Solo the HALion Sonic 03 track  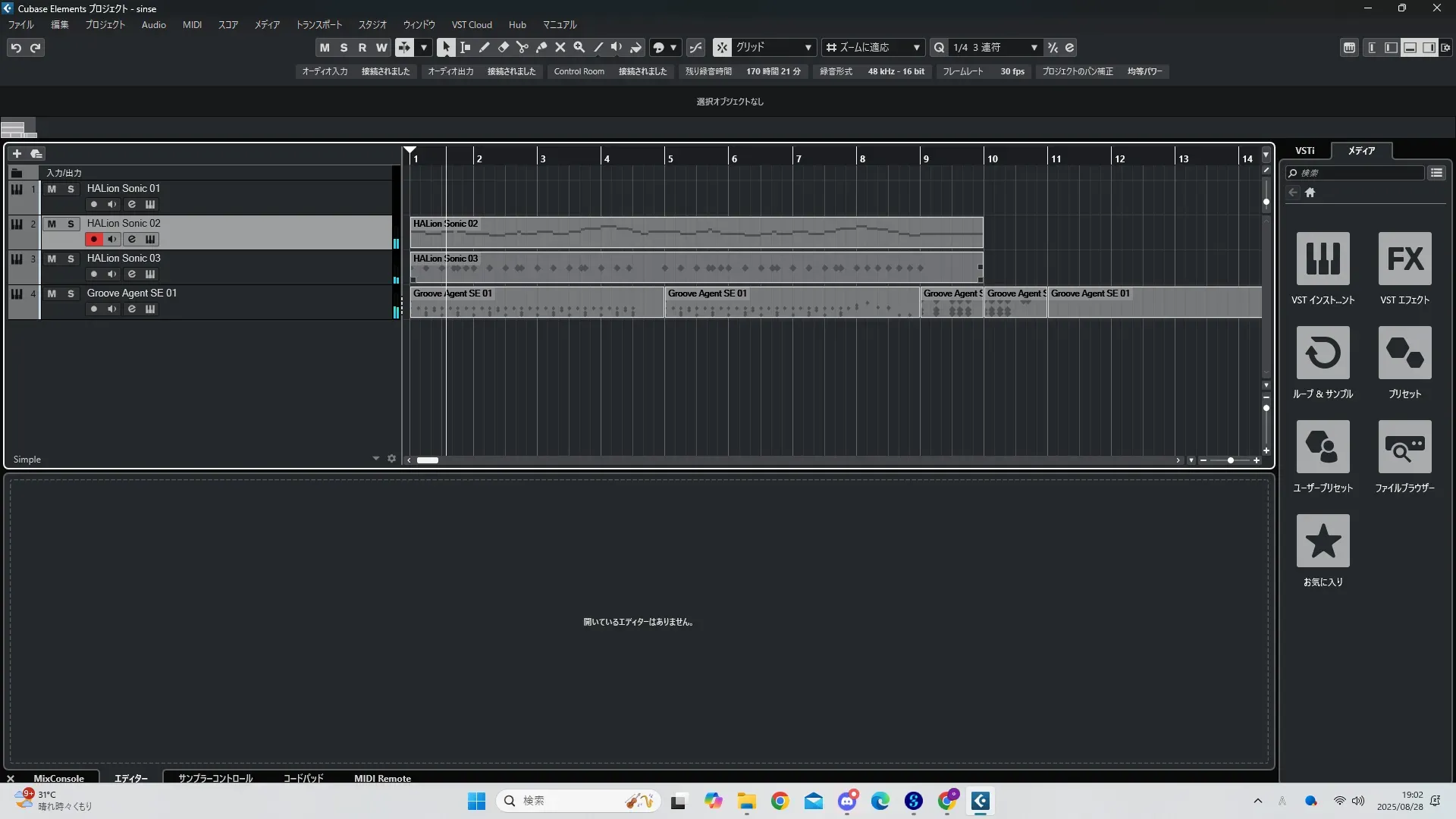pyautogui.click(x=71, y=259)
